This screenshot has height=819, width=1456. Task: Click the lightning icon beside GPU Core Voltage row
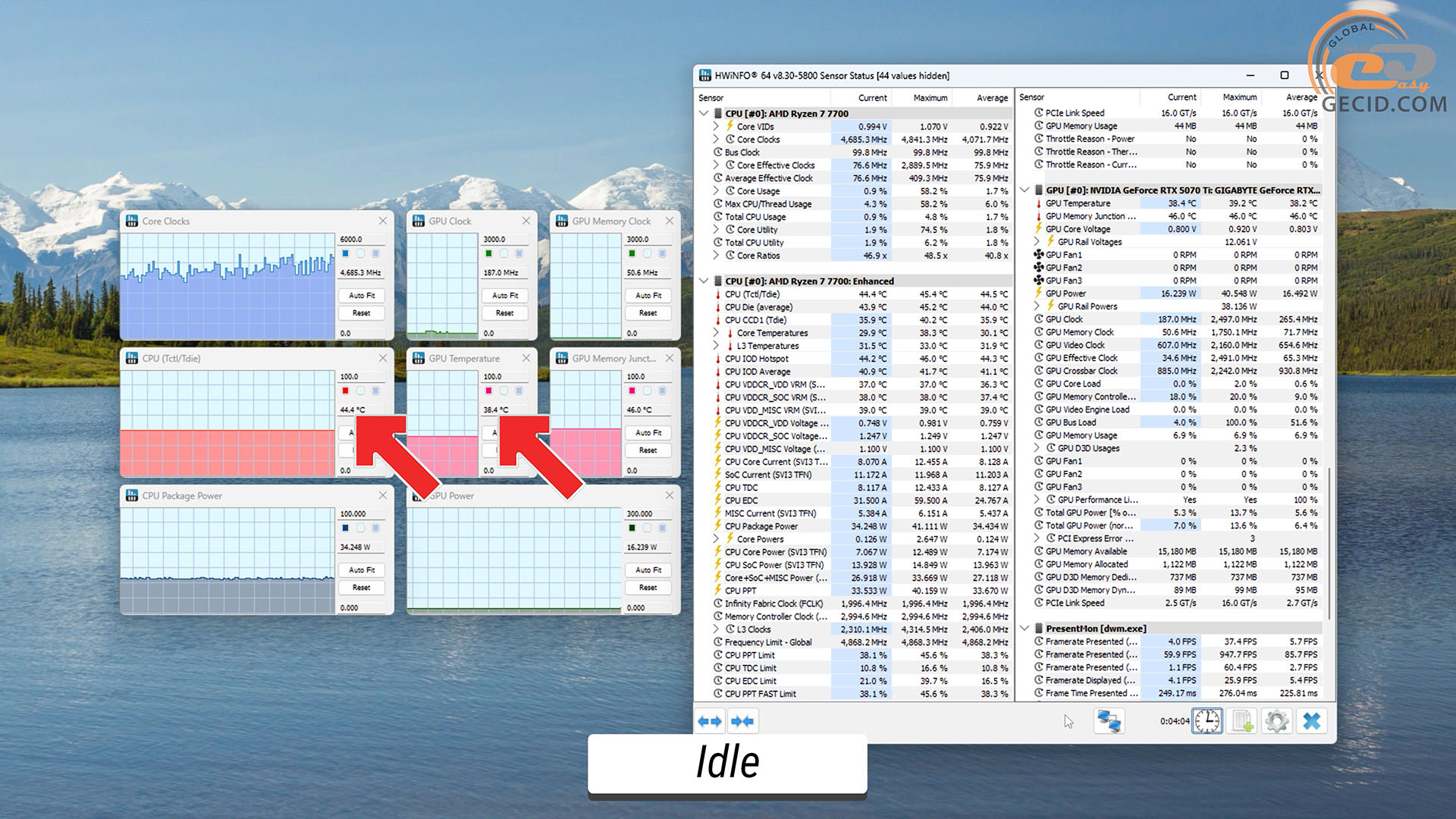tap(1039, 229)
